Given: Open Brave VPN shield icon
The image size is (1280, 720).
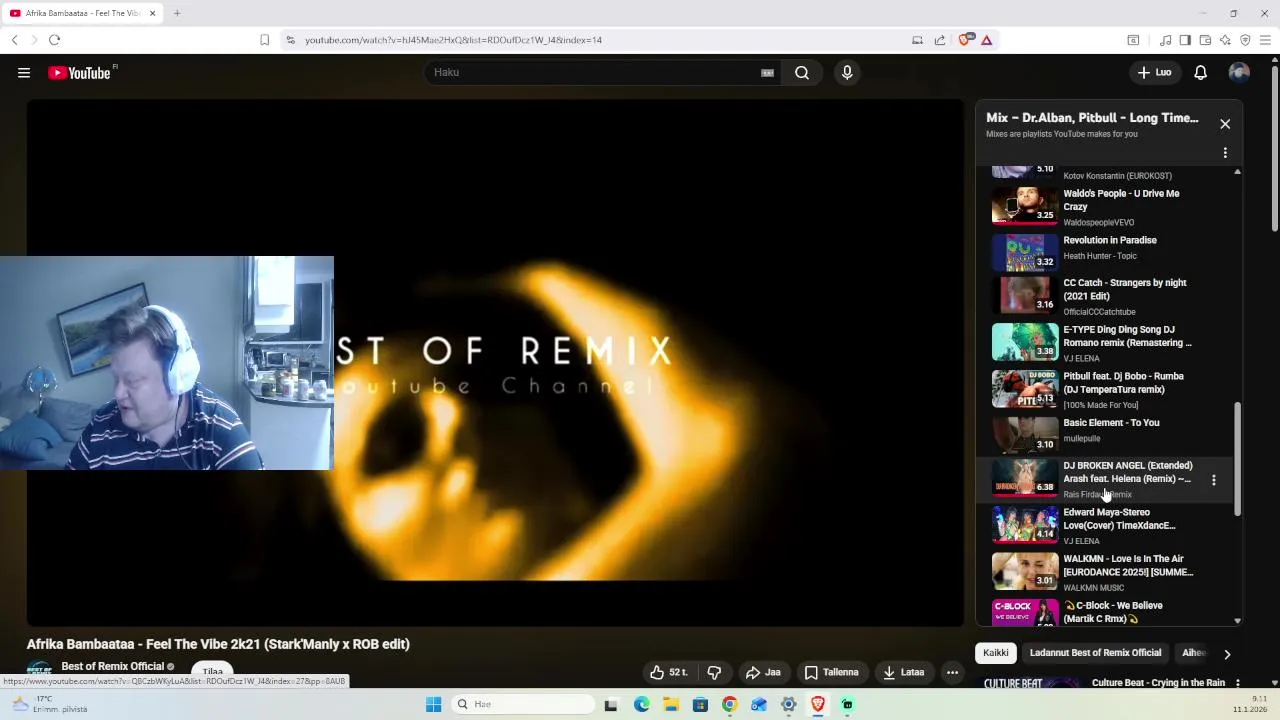Looking at the screenshot, I should click(1245, 40).
